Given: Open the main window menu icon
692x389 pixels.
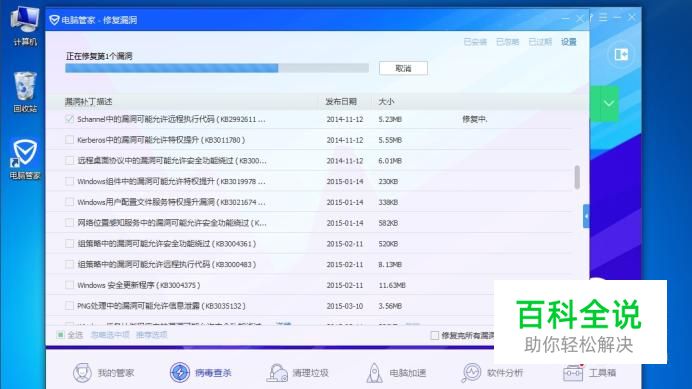Looking at the screenshot, I should [x=603, y=18].
